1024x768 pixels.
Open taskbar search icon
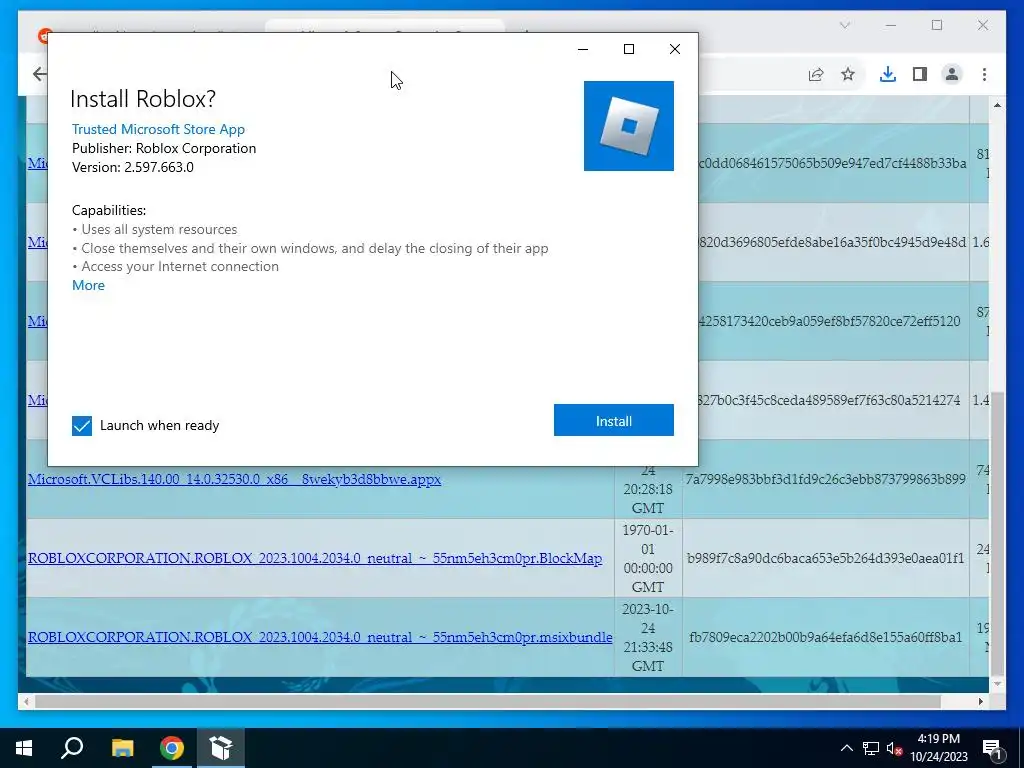pos(72,748)
